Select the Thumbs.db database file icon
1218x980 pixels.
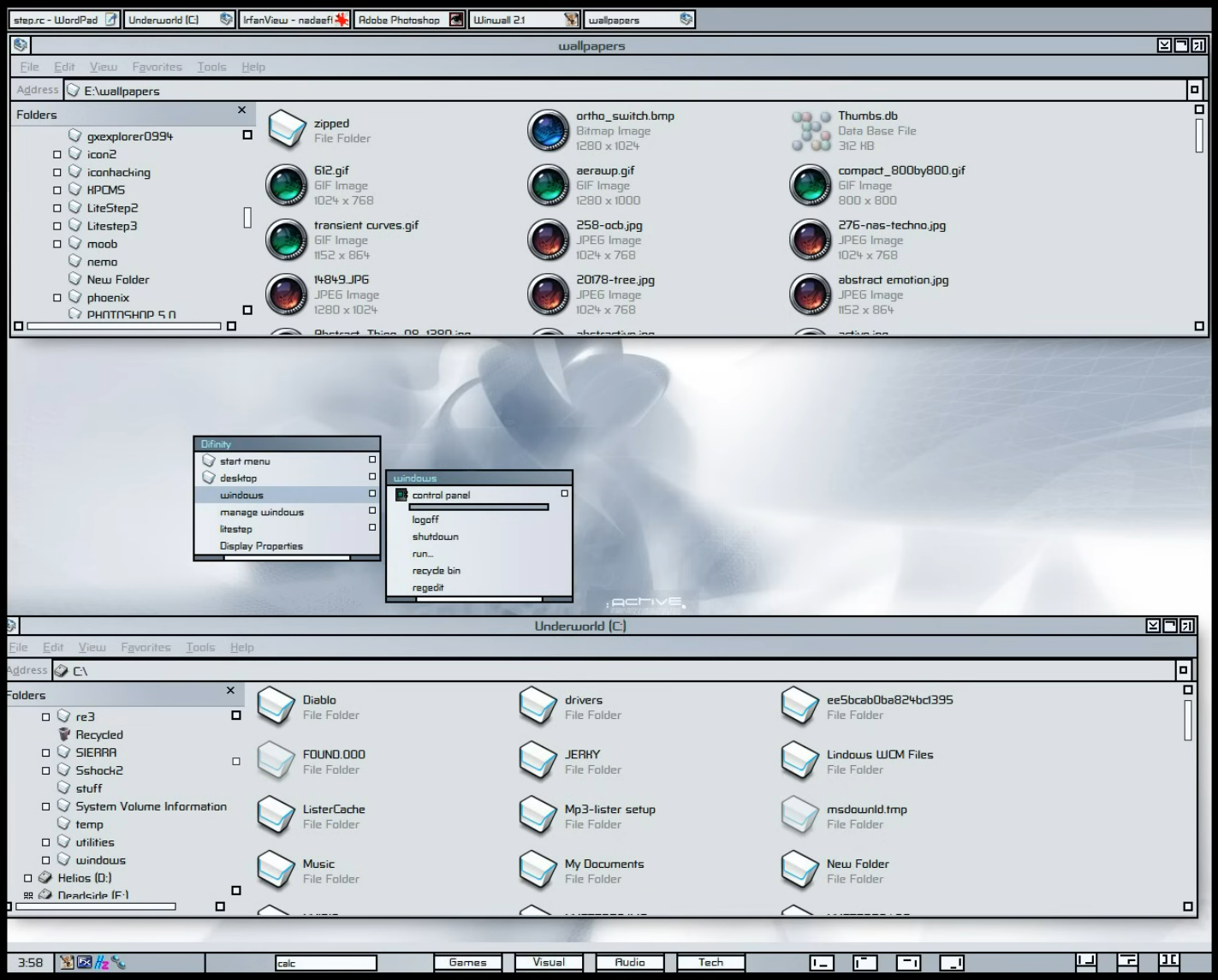[x=811, y=130]
